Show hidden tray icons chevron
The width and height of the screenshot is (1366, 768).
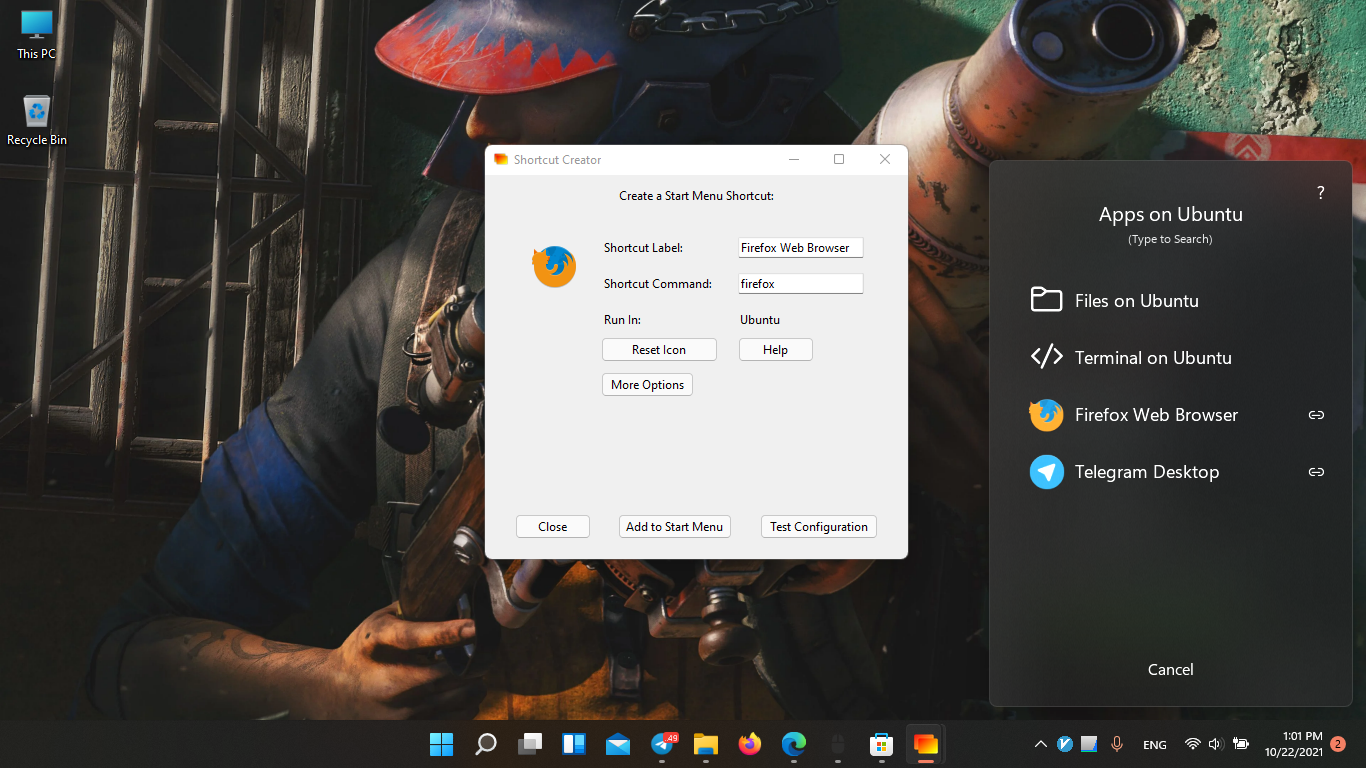[1040, 744]
